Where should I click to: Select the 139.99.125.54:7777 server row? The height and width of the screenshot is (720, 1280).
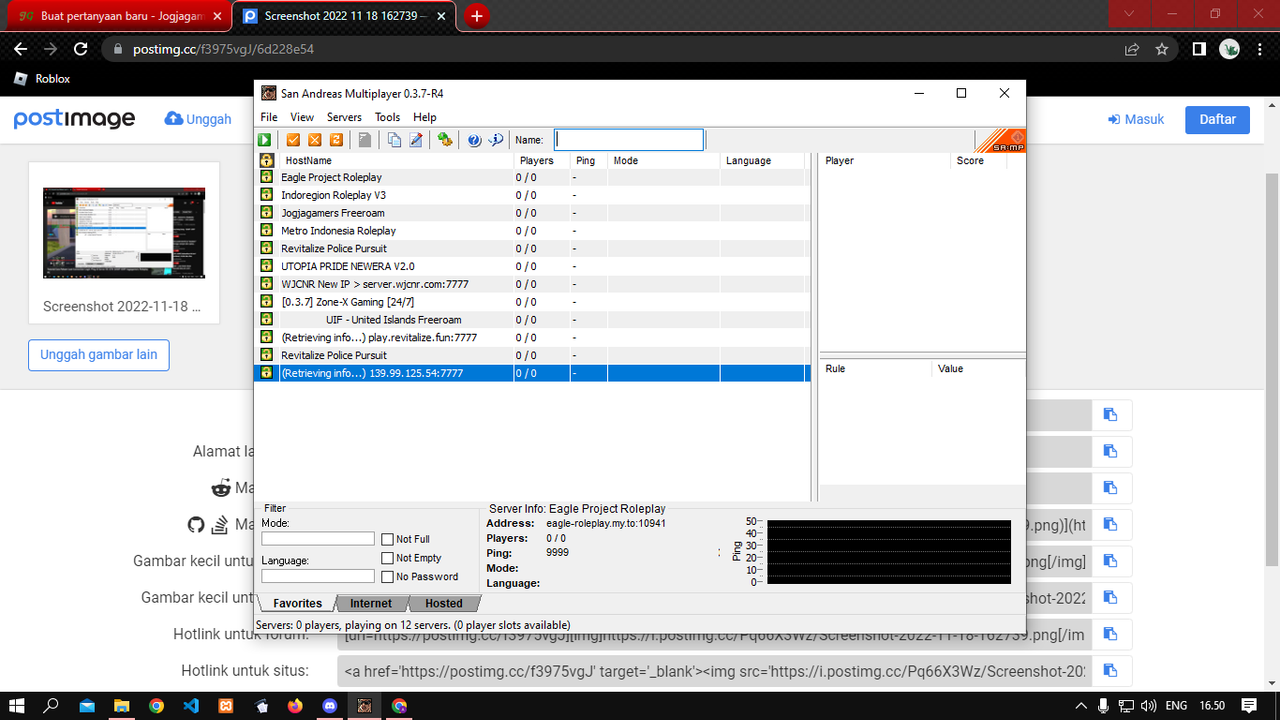pos(532,373)
